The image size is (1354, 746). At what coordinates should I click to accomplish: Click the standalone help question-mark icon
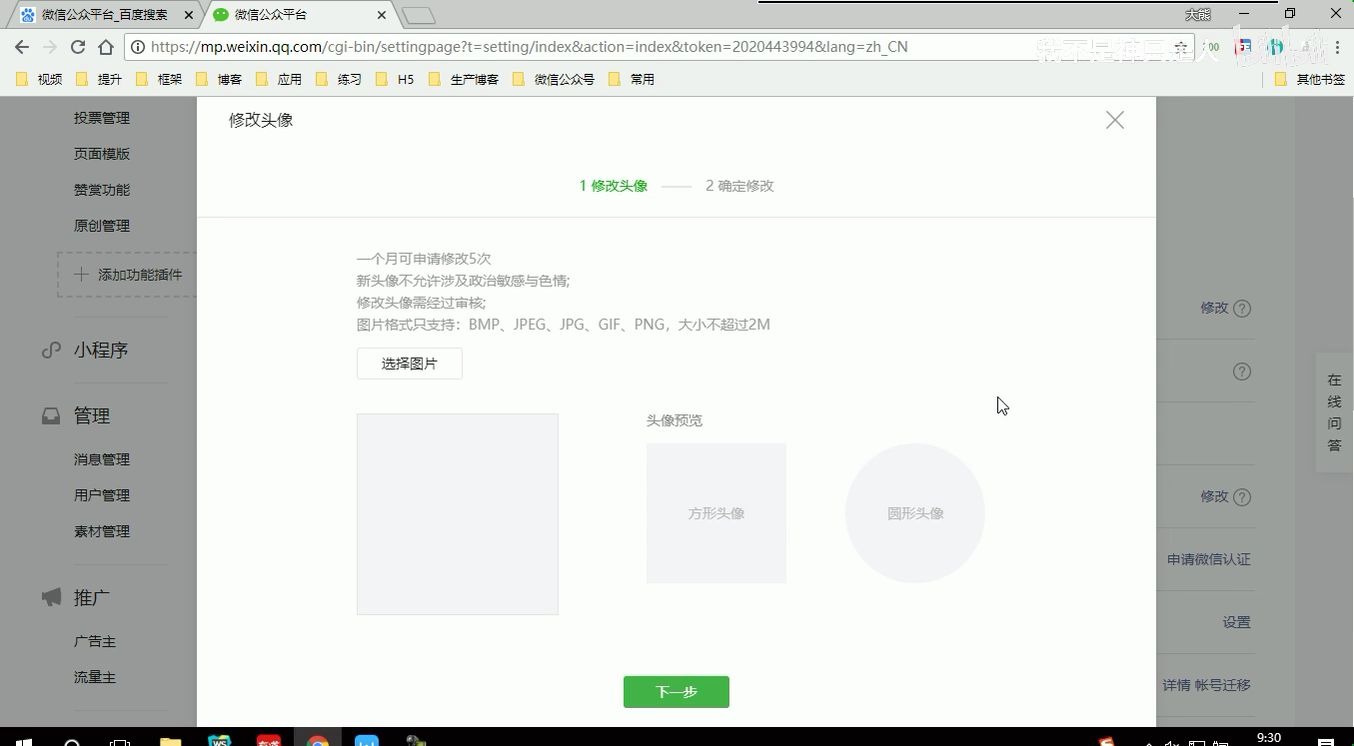[1242, 372]
